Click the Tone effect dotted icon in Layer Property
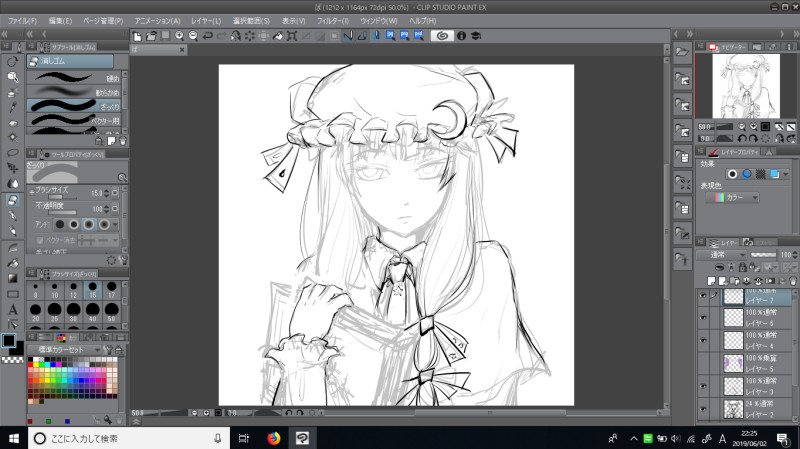The width and height of the screenshot is (800, 449). click(x=761, y=174)
